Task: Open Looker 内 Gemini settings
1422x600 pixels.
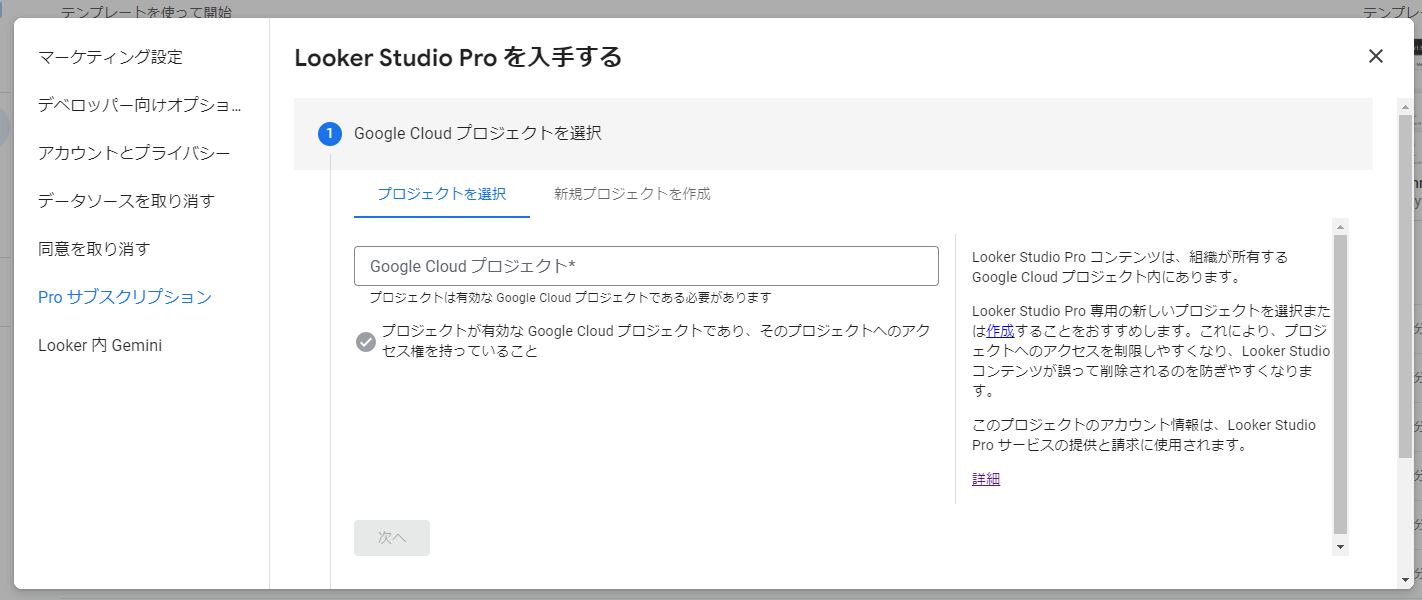Action: coord(100,345)
